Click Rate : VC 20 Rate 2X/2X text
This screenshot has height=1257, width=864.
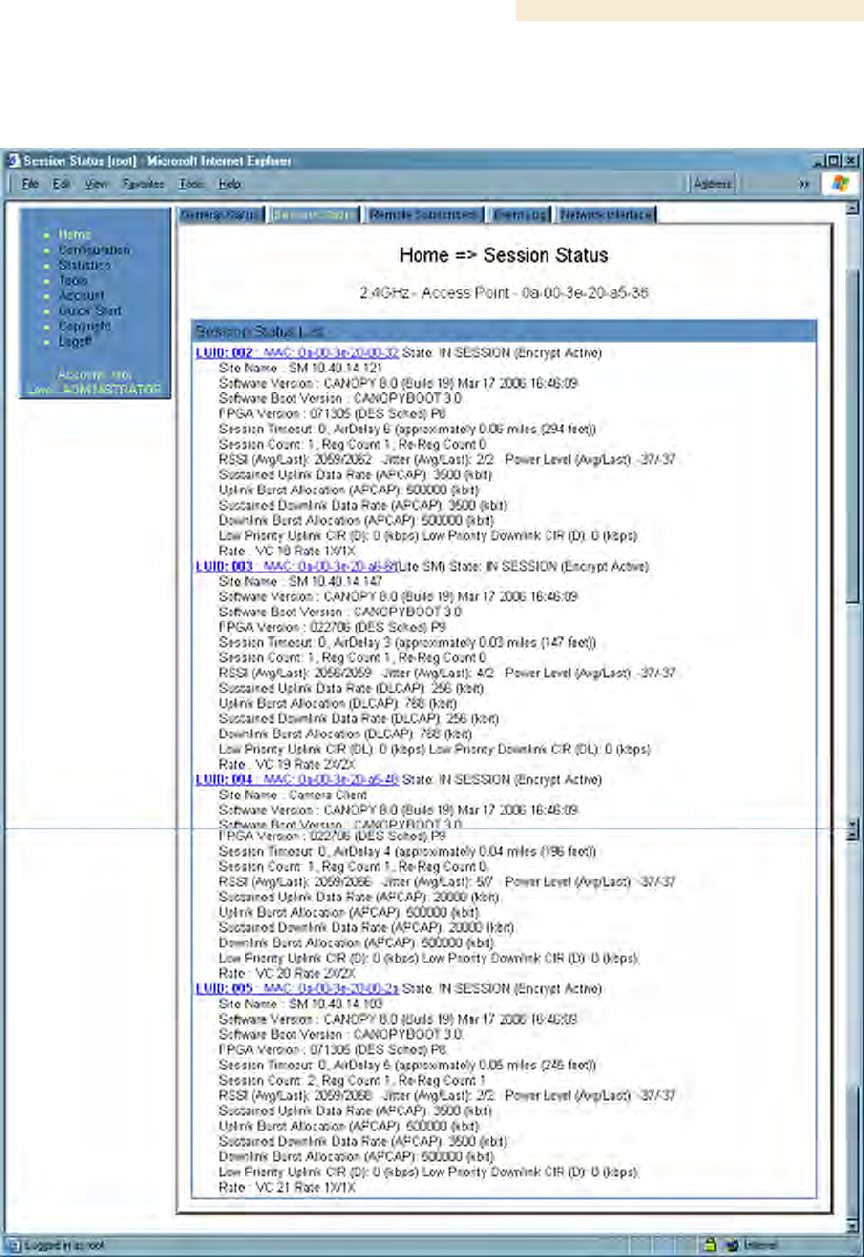click(x=286, y=974)
